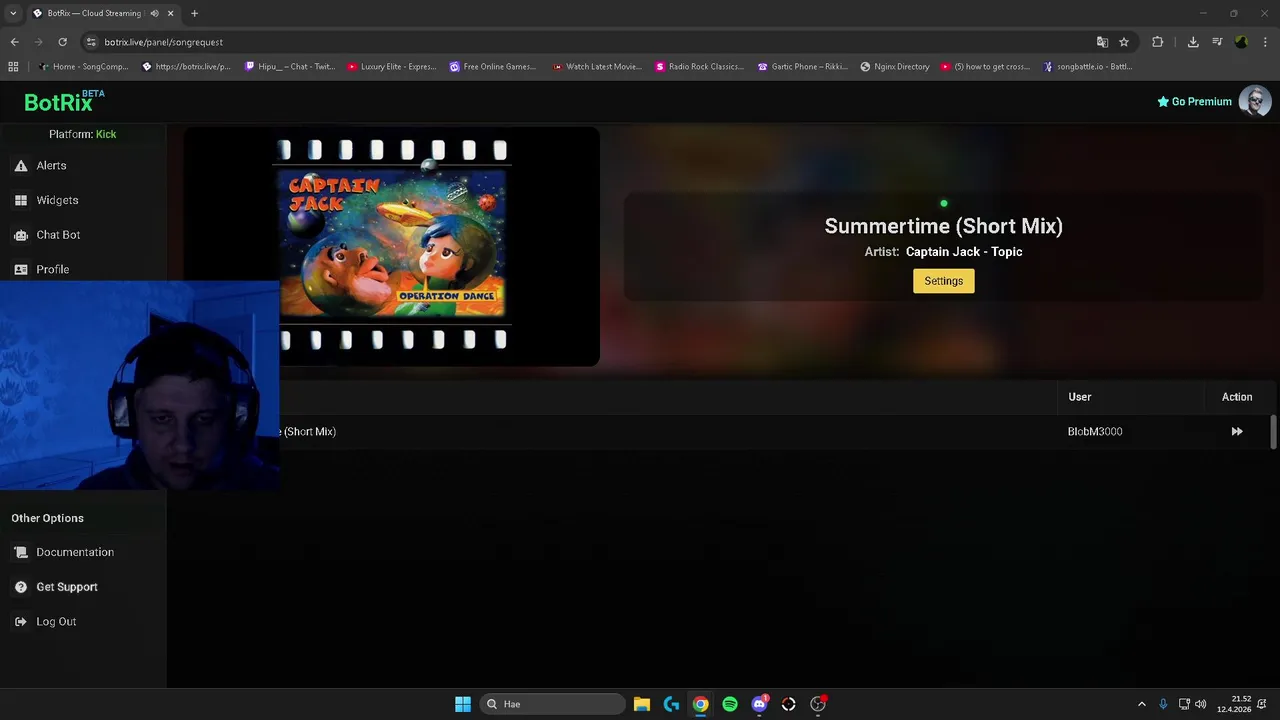Click the User column header
This screenshot has width=1280, height=720.
[x=1079, y=397]
